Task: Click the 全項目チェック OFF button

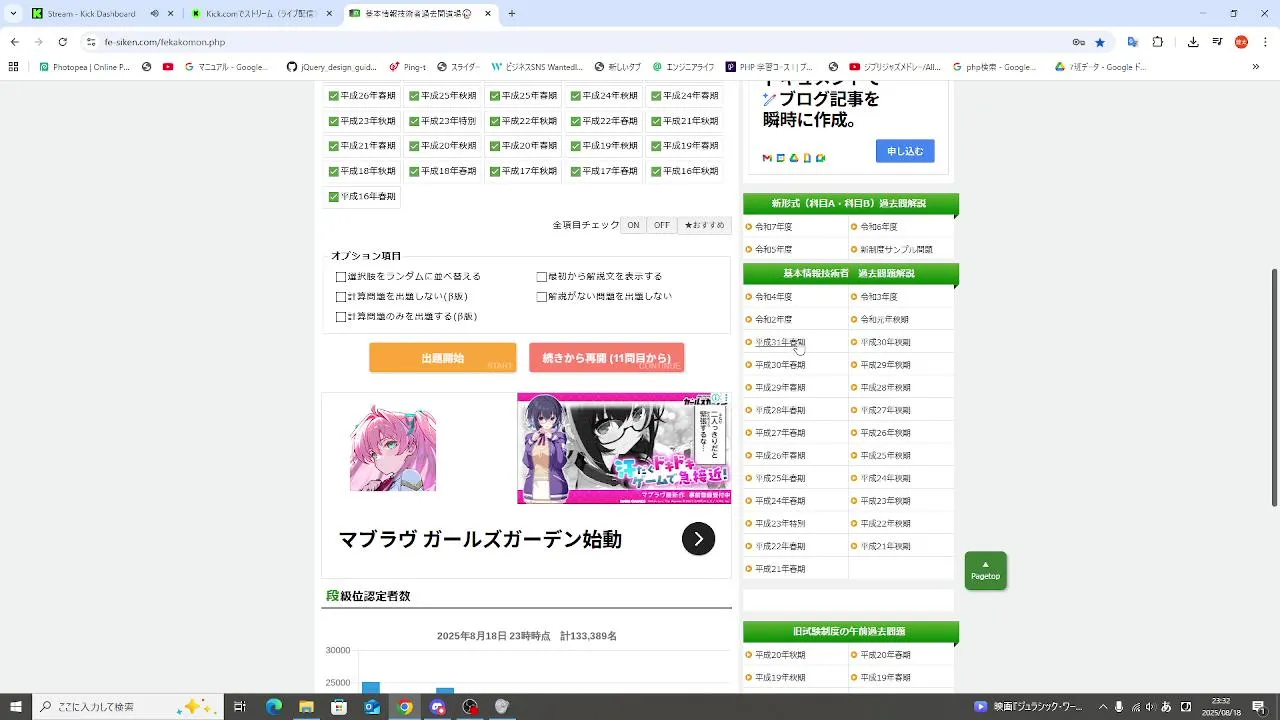Action: click(x=662, y=226)
